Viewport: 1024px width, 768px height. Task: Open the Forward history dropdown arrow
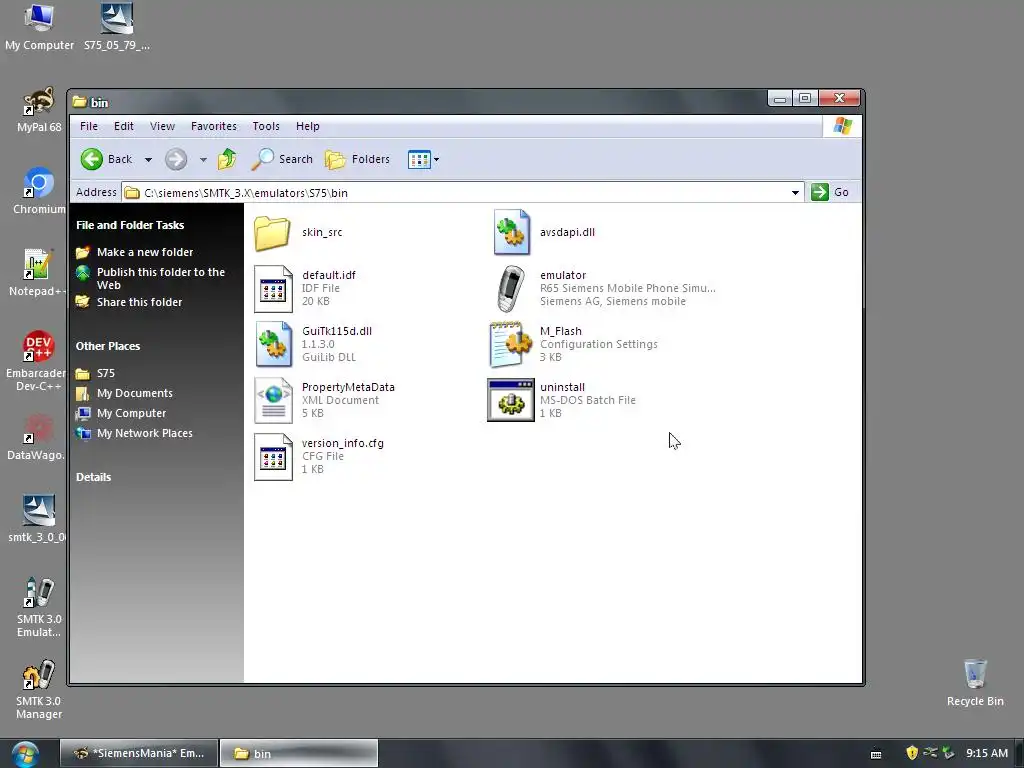coord(203,159)
